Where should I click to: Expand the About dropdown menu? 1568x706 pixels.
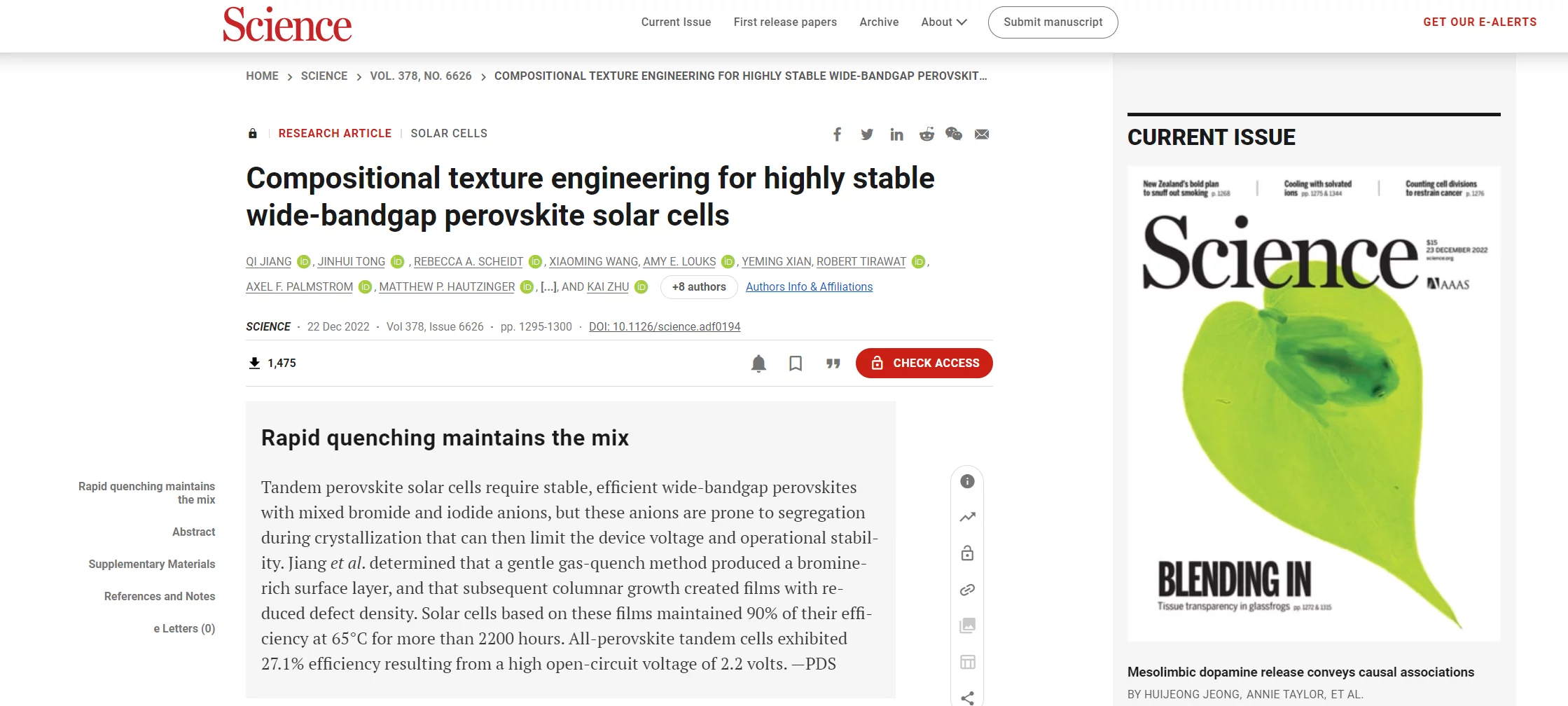[943, 22]
